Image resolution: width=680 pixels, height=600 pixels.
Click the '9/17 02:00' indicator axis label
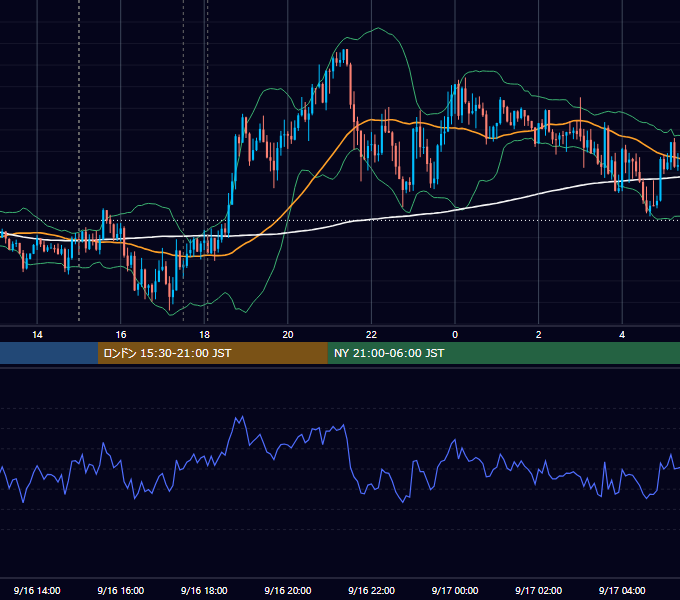[539, 590]
